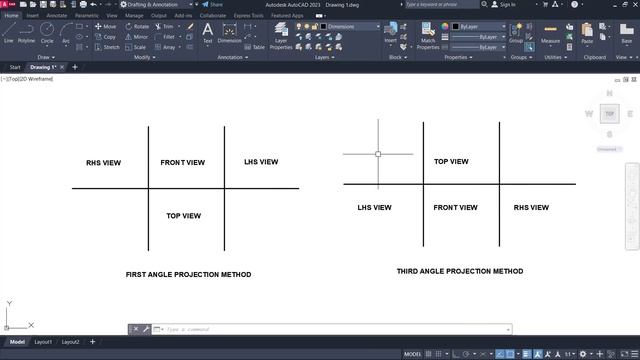Toggle ortho mode in status bar
This screenshot has height=360, width=640.
coord(456,354)
